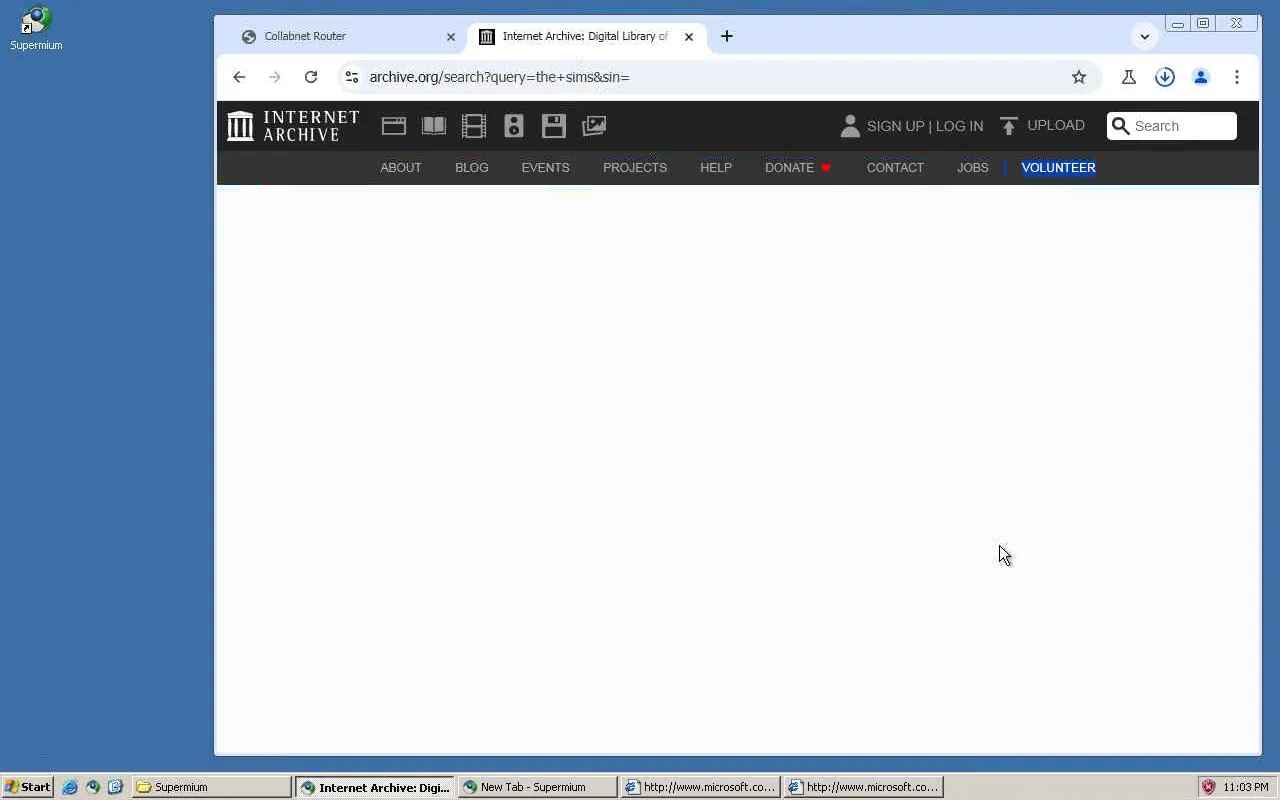1280x800 pixels.
Task: Close the Internet Archive tab
Action: tap(689, 37)
